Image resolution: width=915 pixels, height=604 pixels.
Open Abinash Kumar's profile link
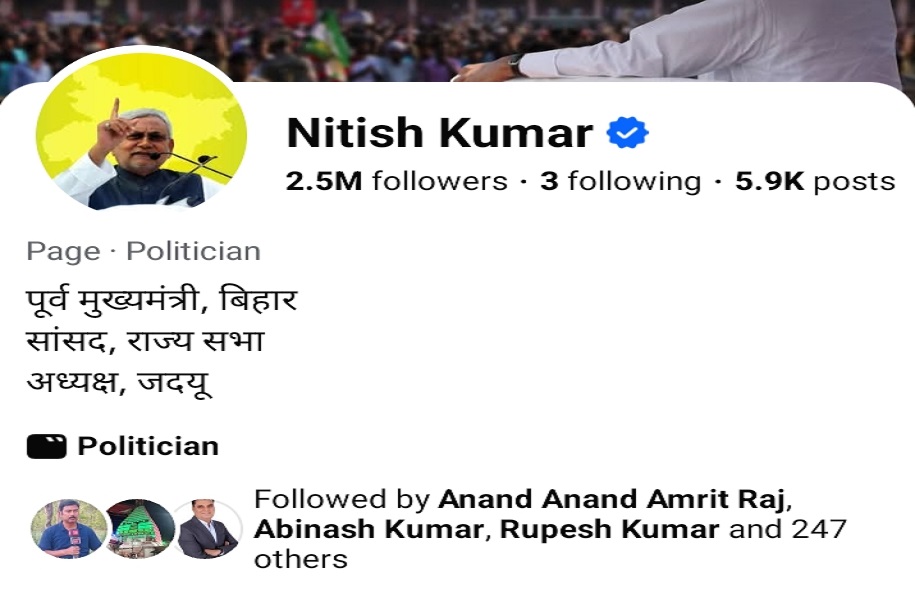tap(368, 529)
